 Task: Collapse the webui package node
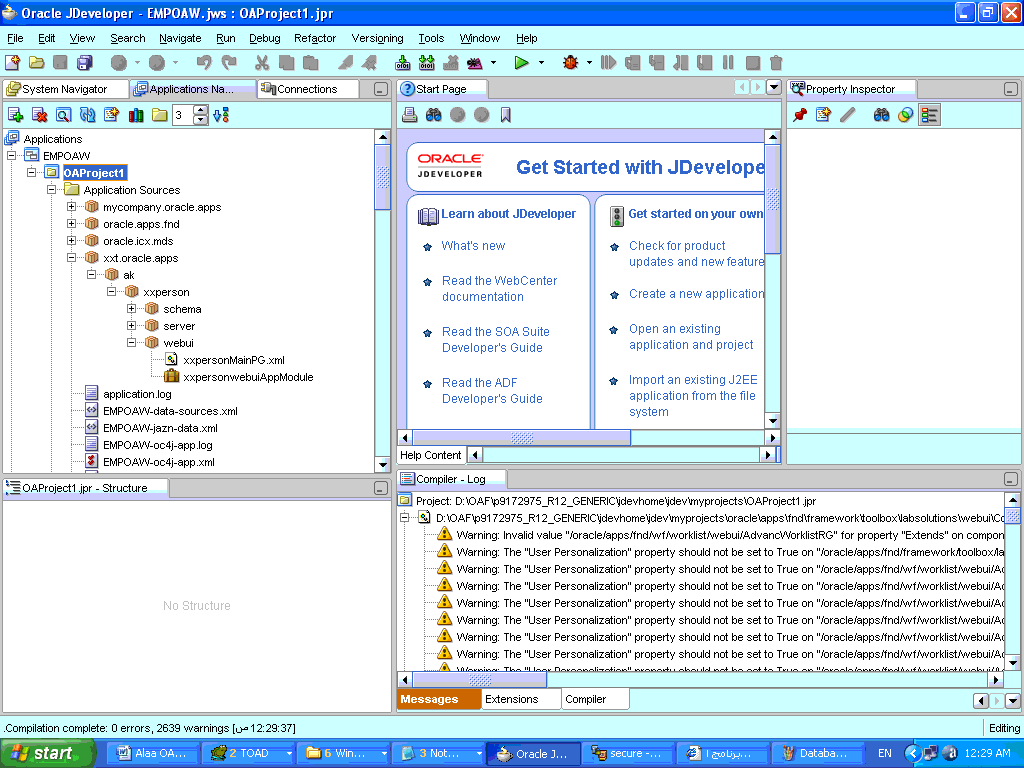click(x=131, y=342)
